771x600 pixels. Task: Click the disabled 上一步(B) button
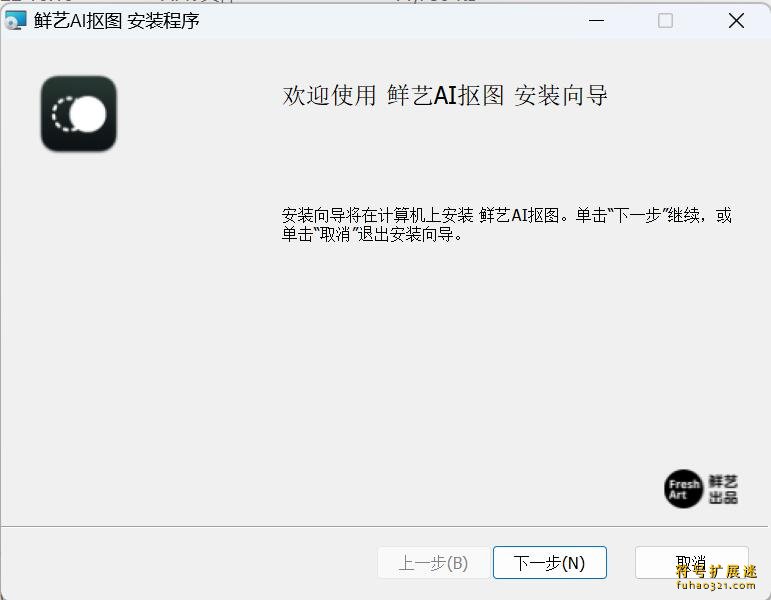click(433, 563)
